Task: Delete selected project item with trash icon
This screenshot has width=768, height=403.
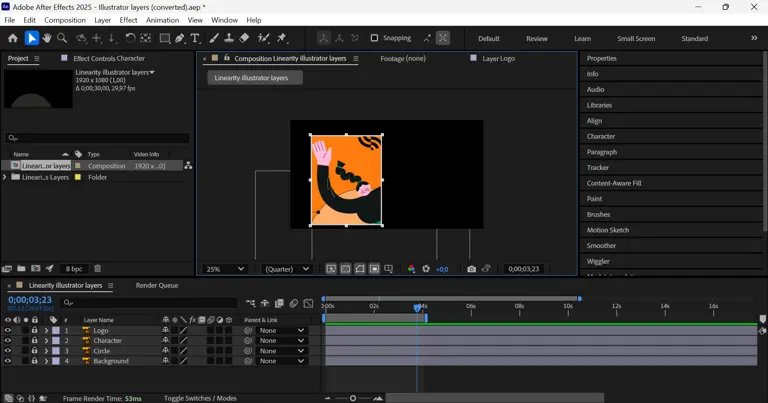Action: coord(97,268)
